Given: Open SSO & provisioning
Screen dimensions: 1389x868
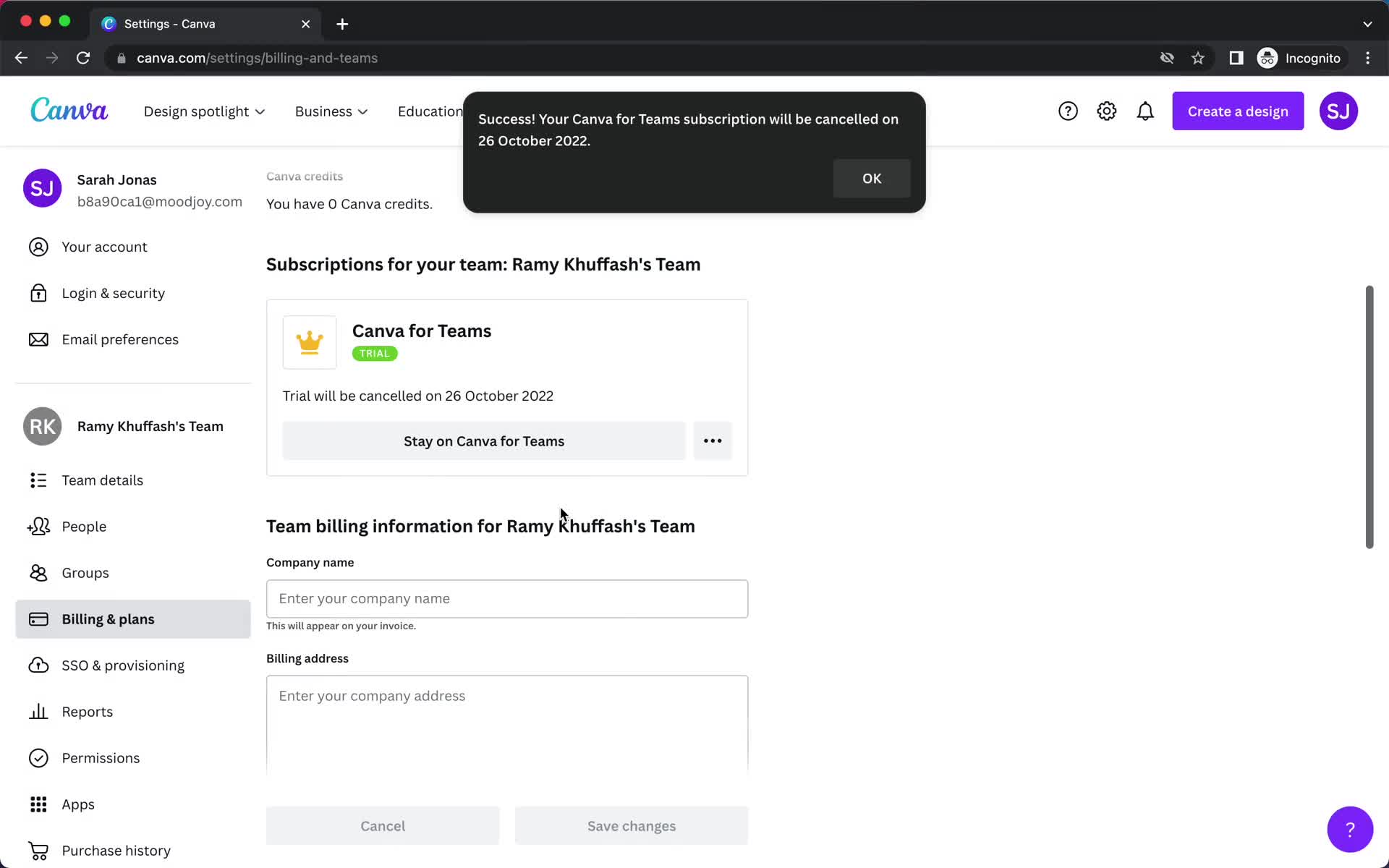Looking at the screenshot, I should (x=133, y=665).
